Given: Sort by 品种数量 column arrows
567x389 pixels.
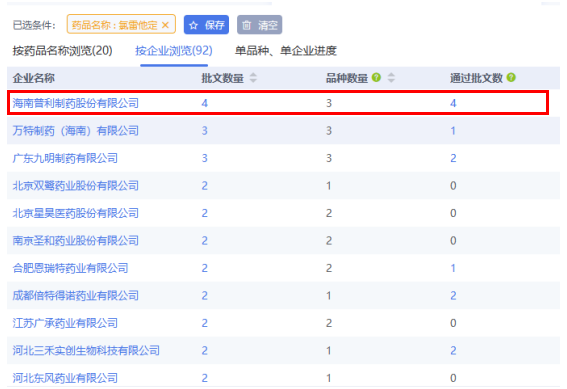Looking at the screenshot, I should point(391,77).
